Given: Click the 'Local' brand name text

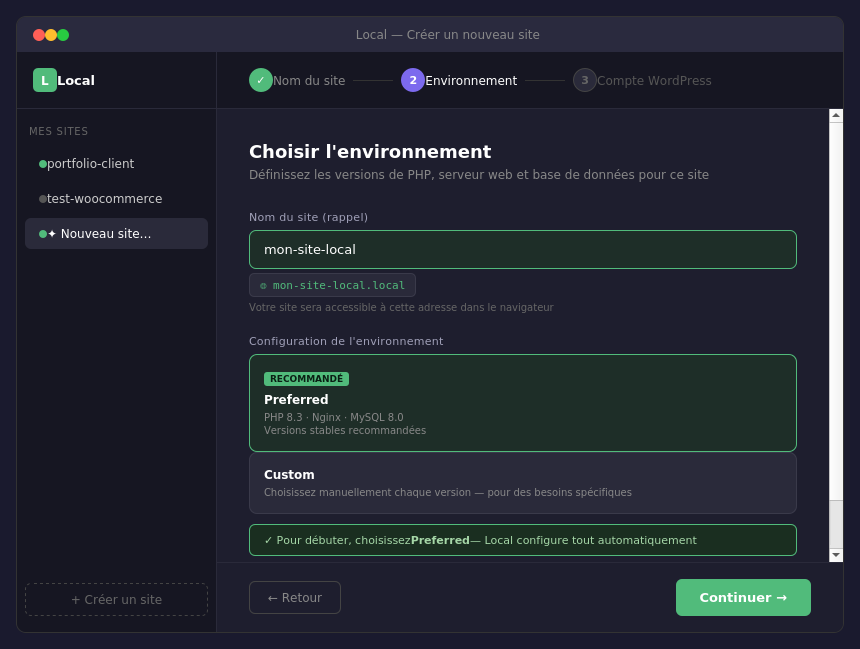Looking at the screenshot, I should pos(76,80).
